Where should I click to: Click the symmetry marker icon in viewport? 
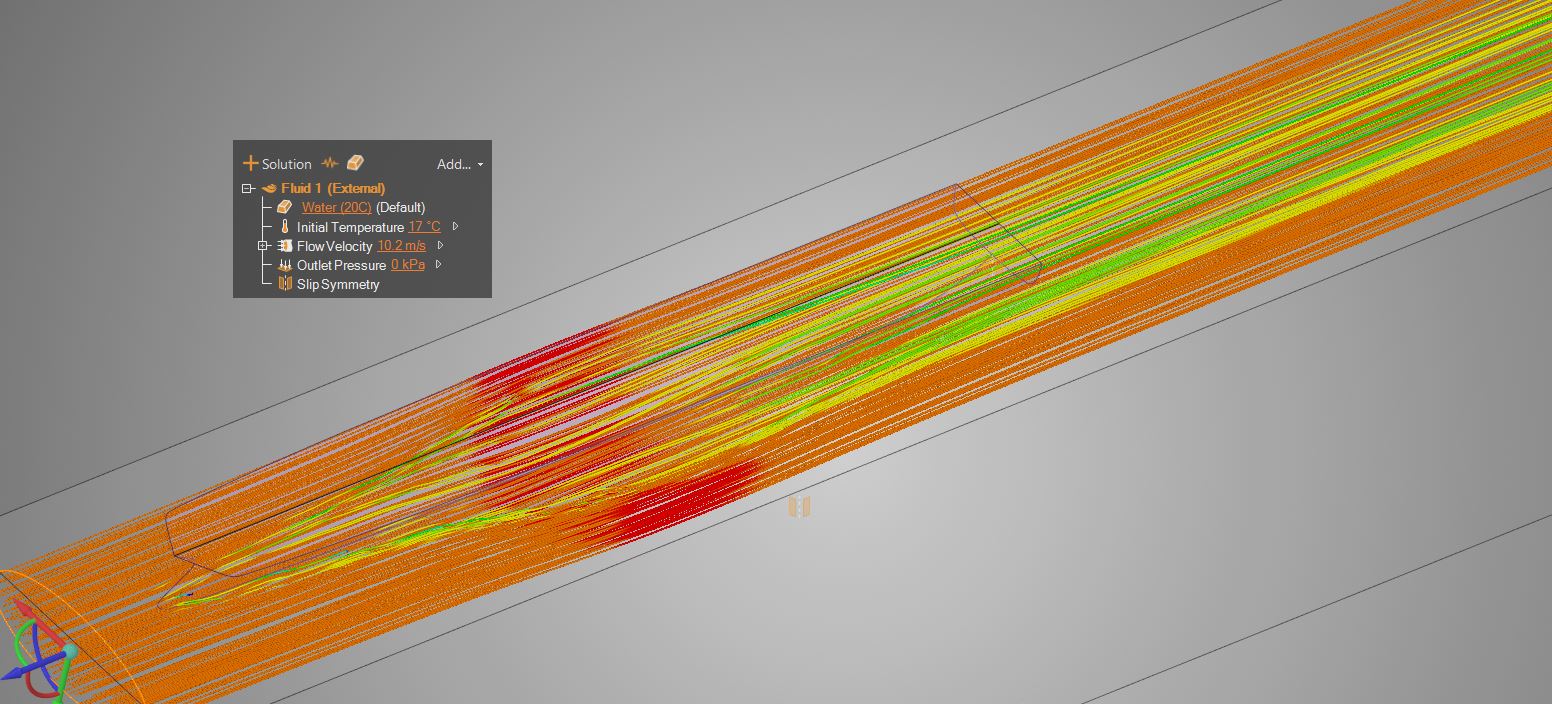pos(799,507)
